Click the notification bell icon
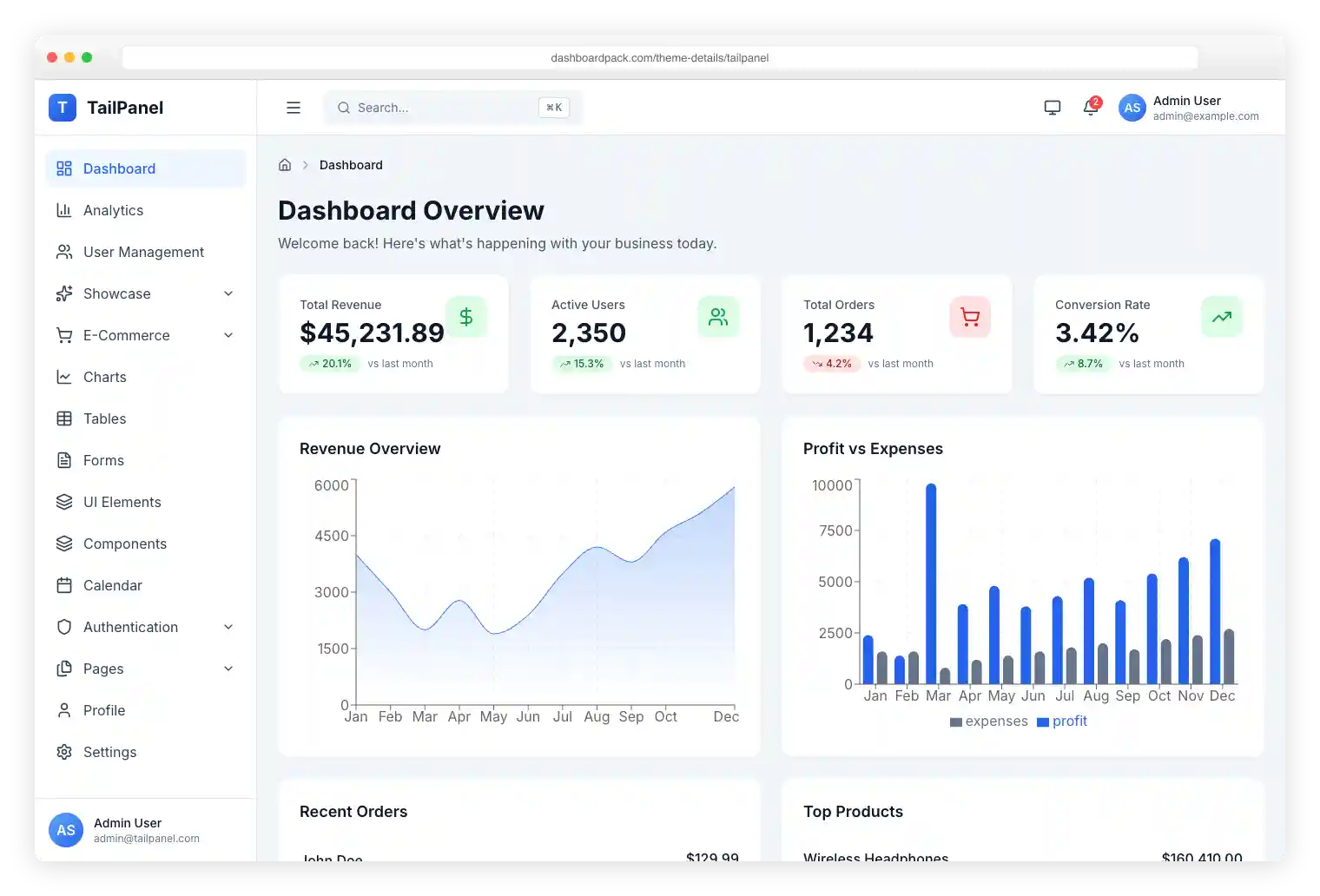The width and height of the screenshot is (1320, 896). point(1090,107)
